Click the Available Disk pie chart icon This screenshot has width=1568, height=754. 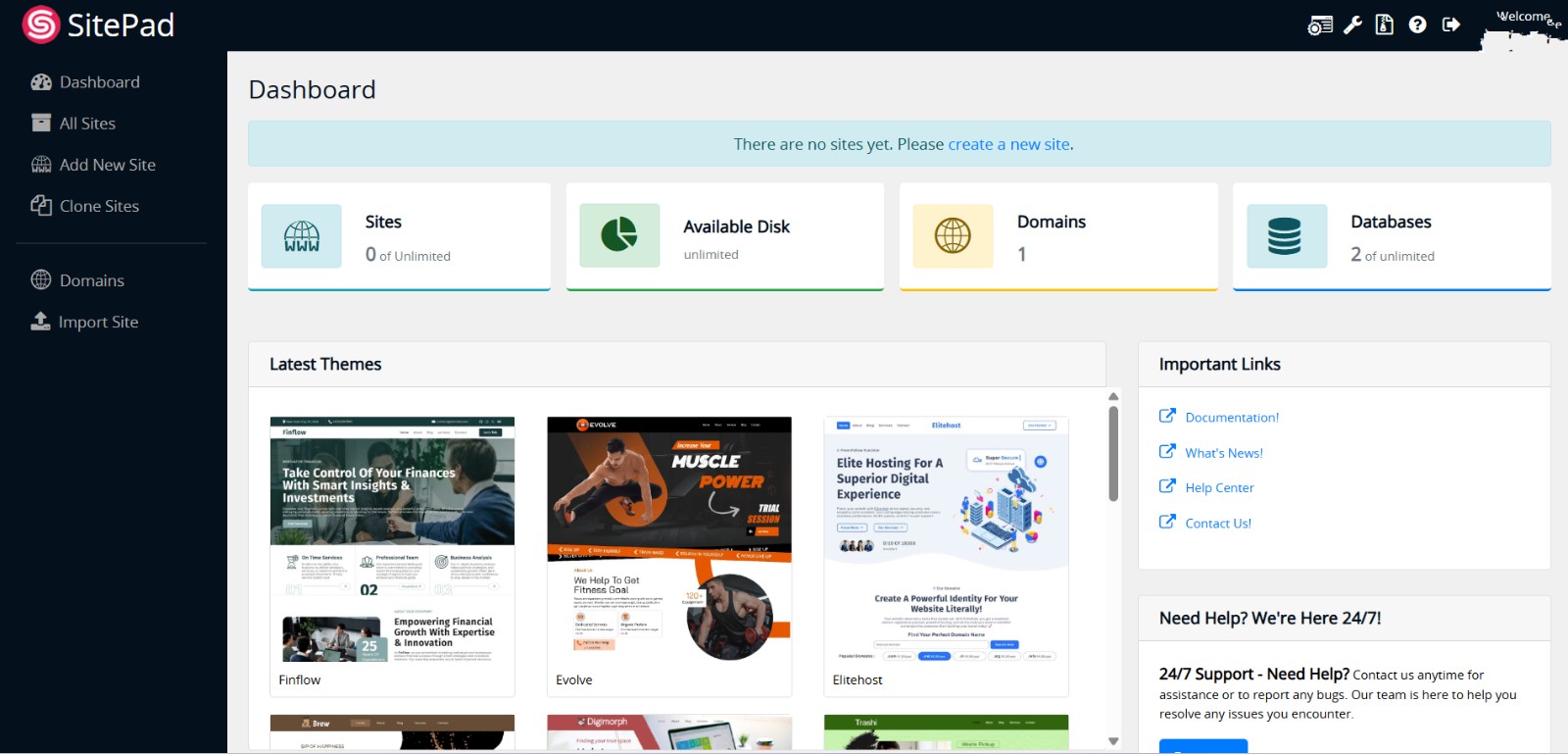tap(619, 235)
